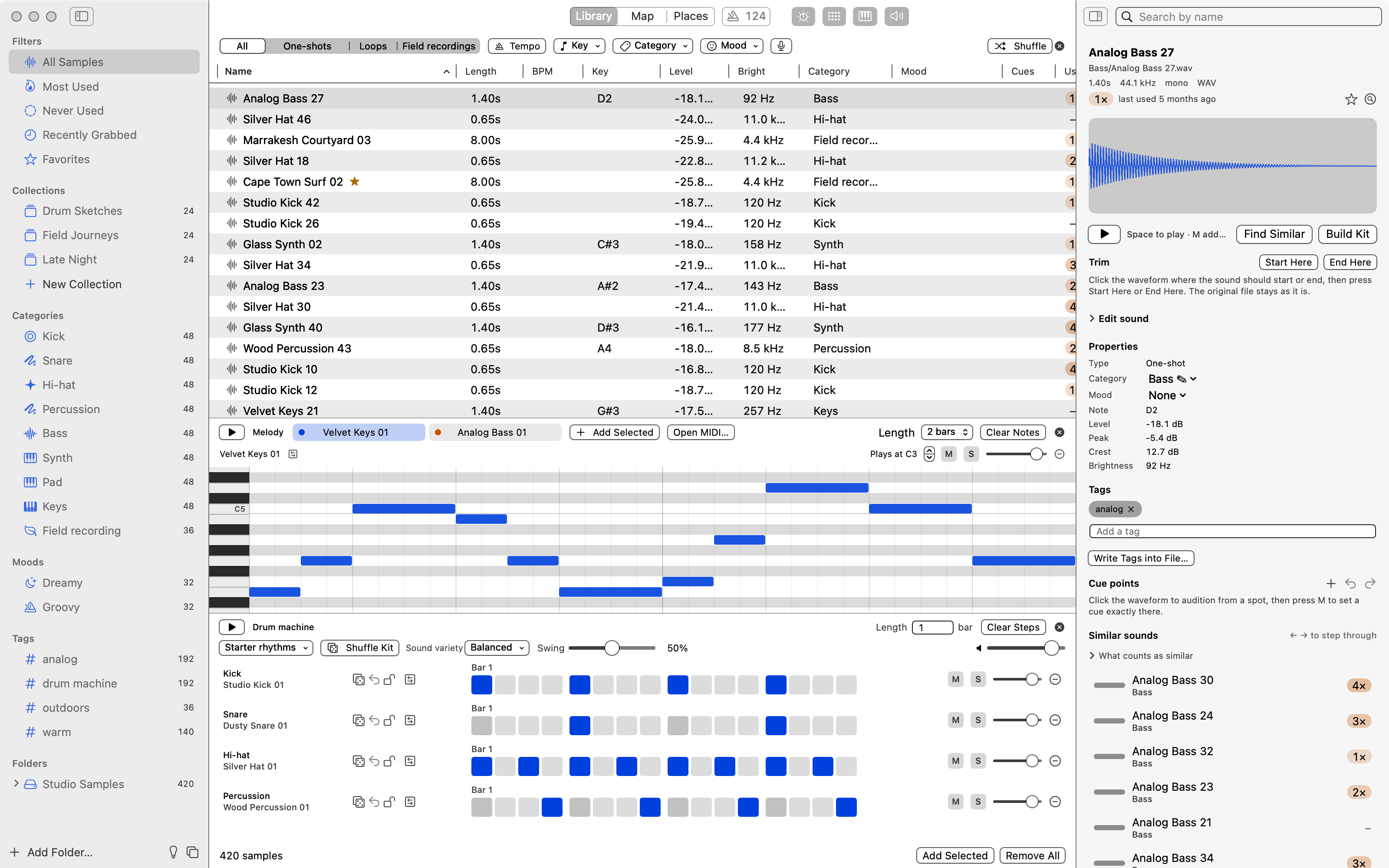Solo the Hi-hat drum track

[x=978, y=761]
